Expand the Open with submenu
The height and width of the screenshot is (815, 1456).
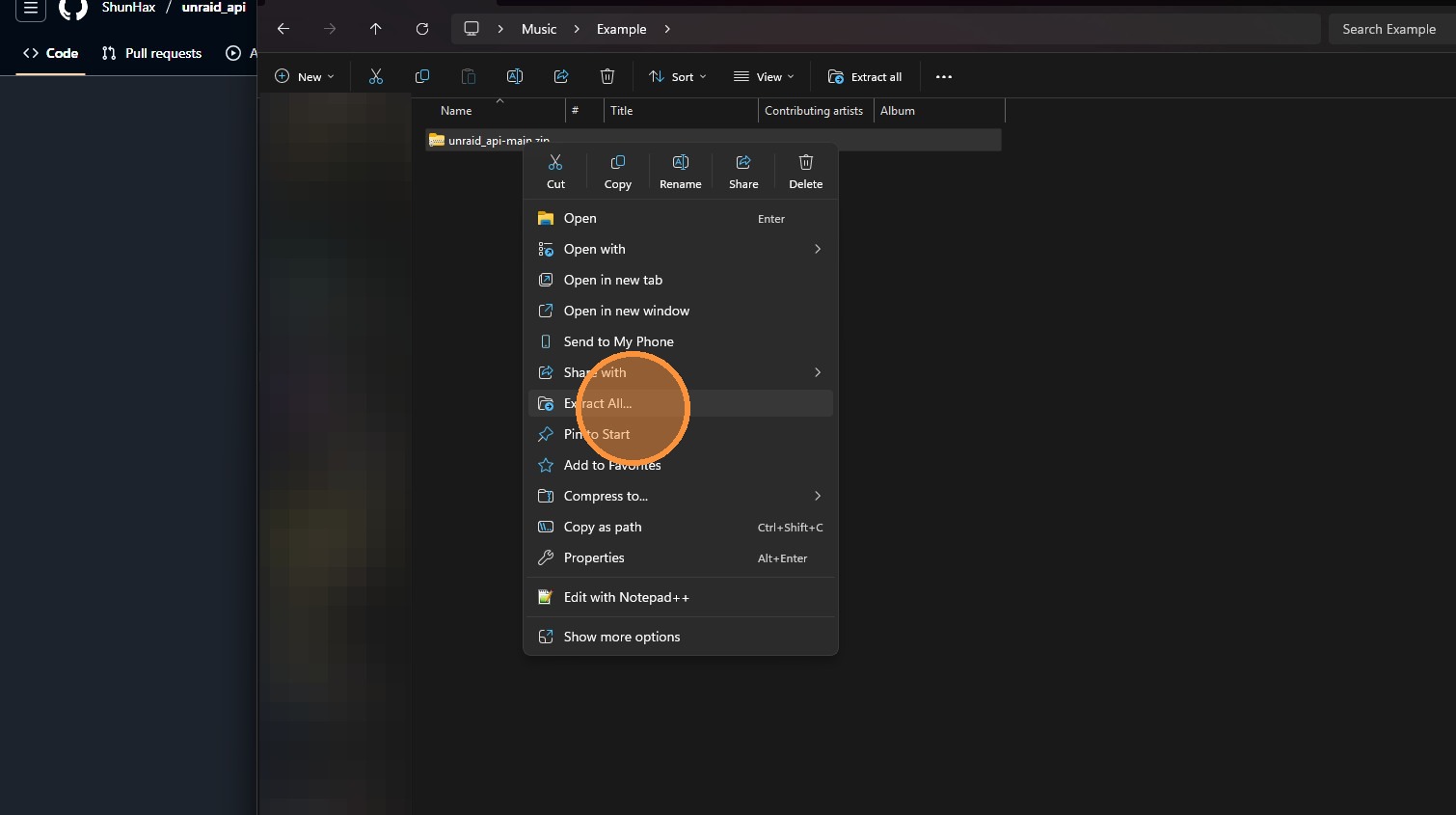pos(680,249)
